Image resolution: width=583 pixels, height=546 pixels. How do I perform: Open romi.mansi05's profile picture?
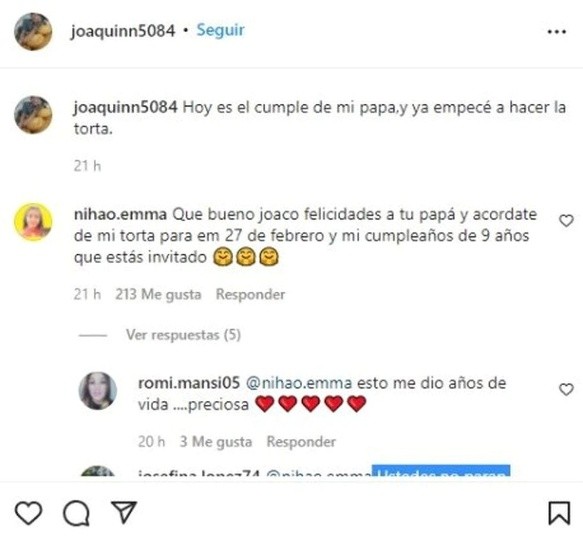[x=98, y=391]
